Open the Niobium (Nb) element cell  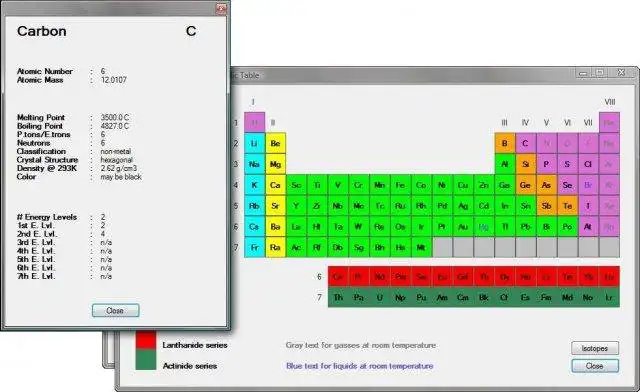[x=338, y=206]
